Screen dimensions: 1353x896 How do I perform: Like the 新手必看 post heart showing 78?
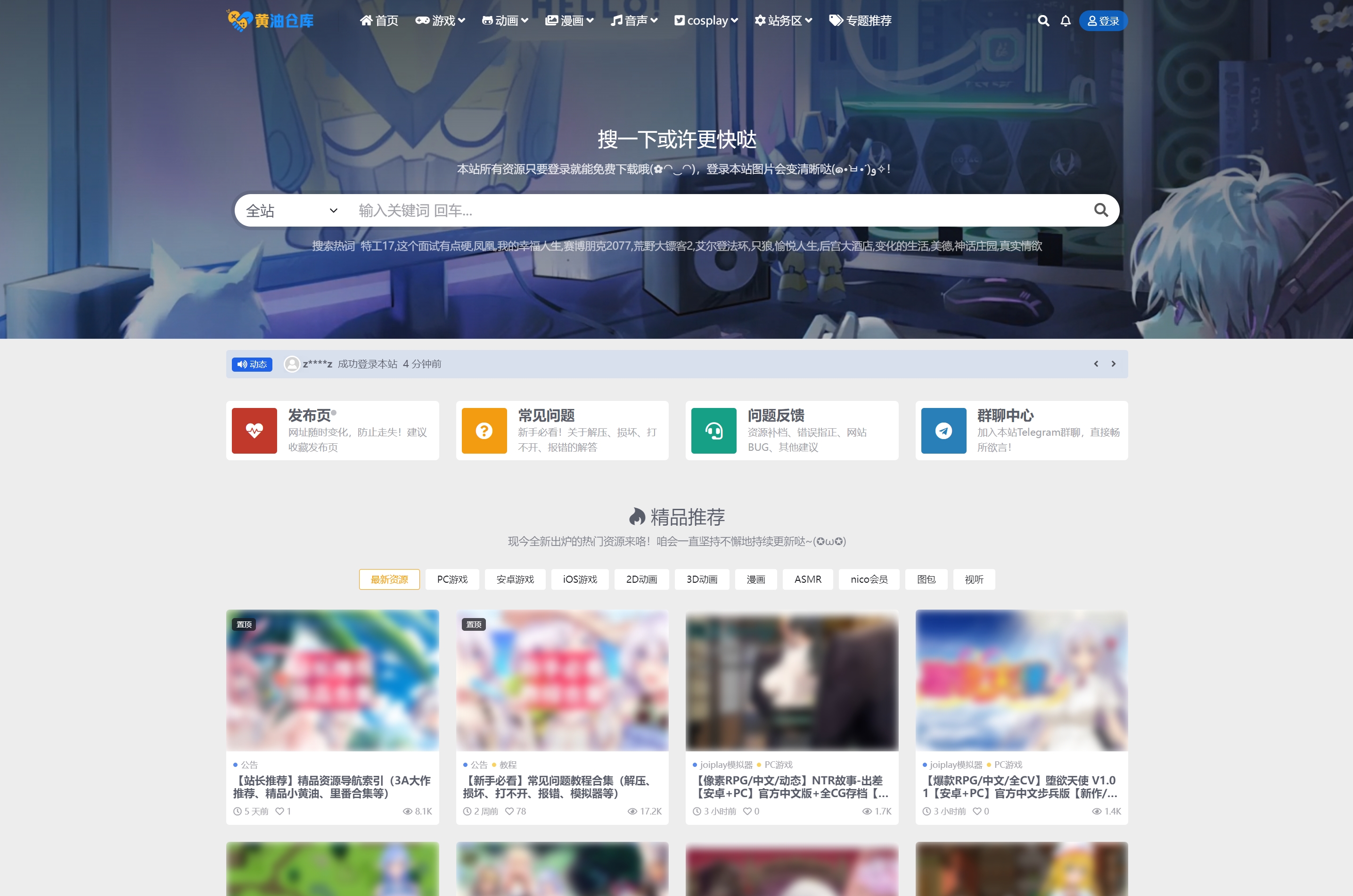509,811
